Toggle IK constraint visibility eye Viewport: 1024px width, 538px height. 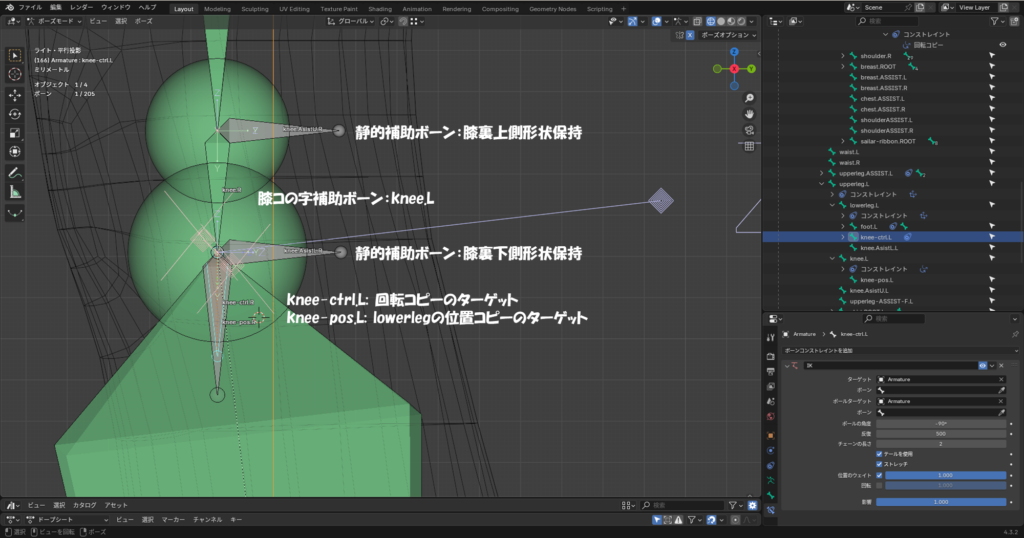(983, 366)
